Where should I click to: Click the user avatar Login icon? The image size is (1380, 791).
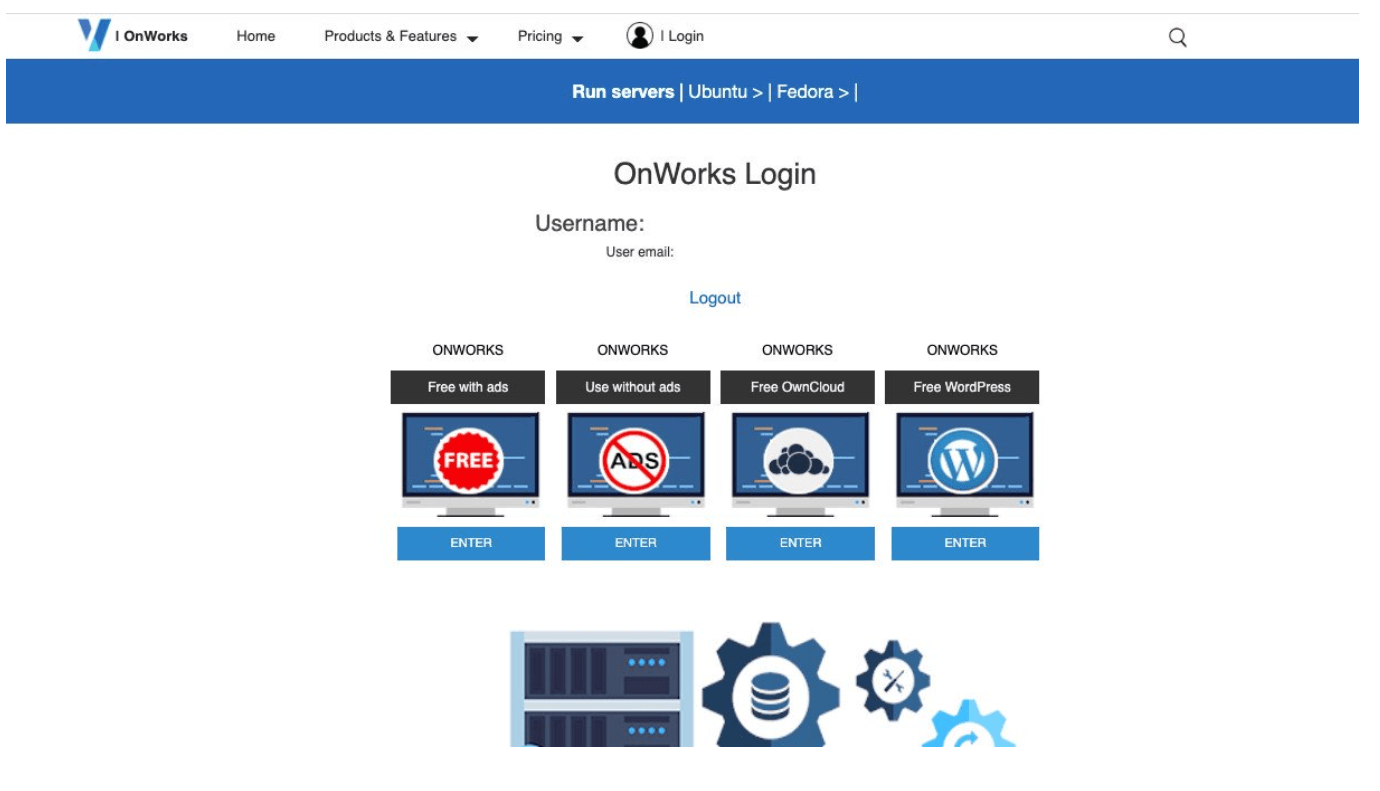[x=640, y=35]
